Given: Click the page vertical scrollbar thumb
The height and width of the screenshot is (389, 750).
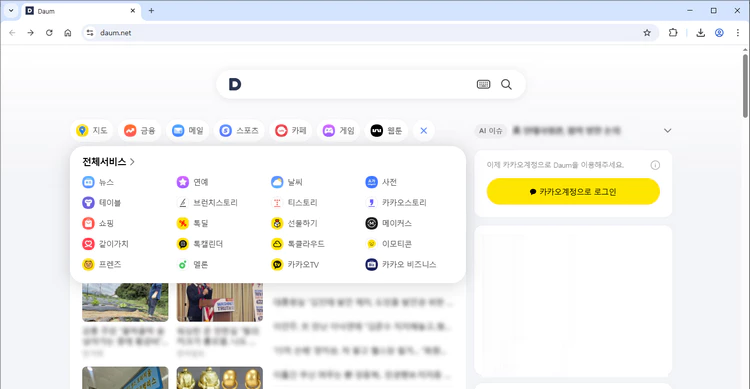Looking at the screenshot, I should (x=746, y=86).
